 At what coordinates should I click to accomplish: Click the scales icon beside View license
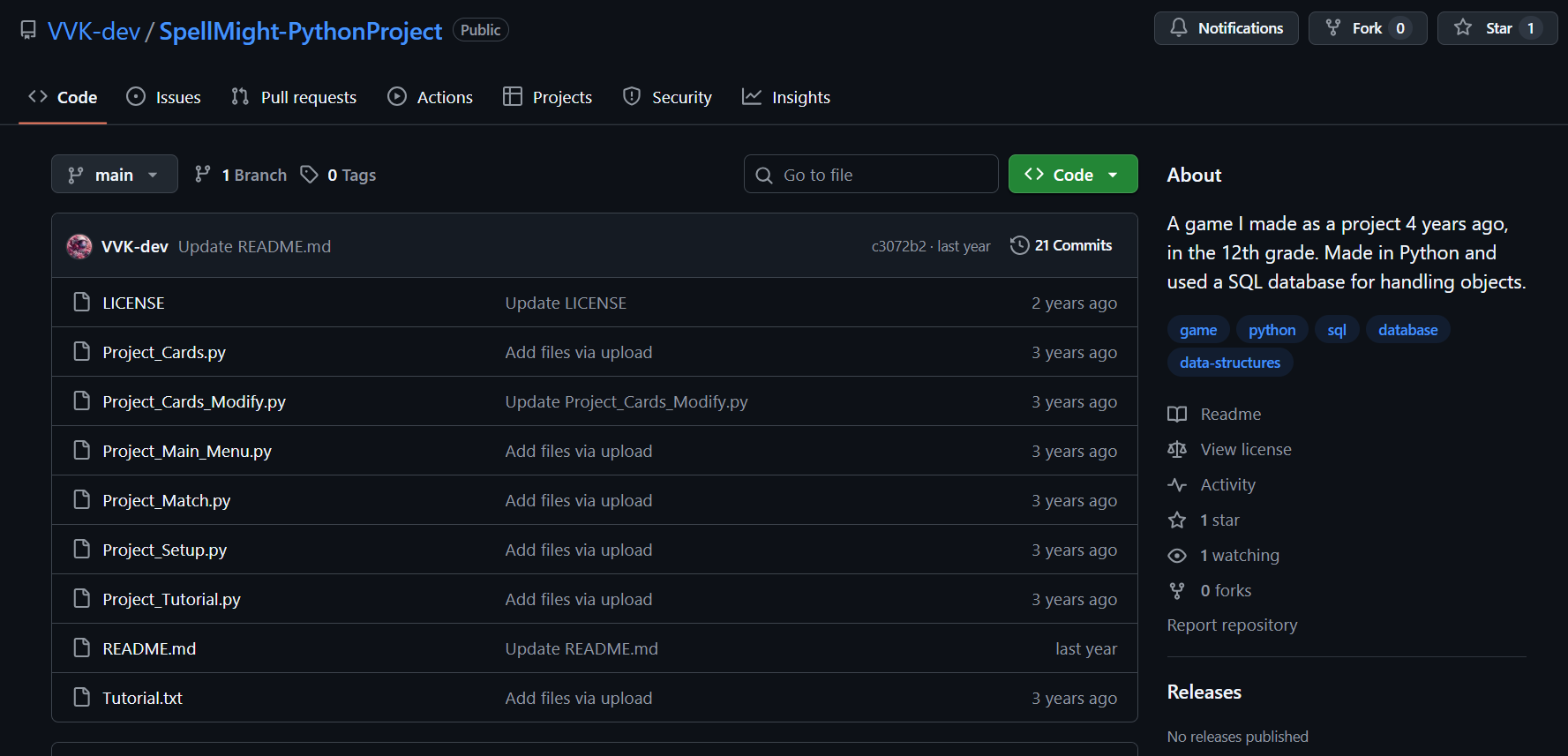1177,450
